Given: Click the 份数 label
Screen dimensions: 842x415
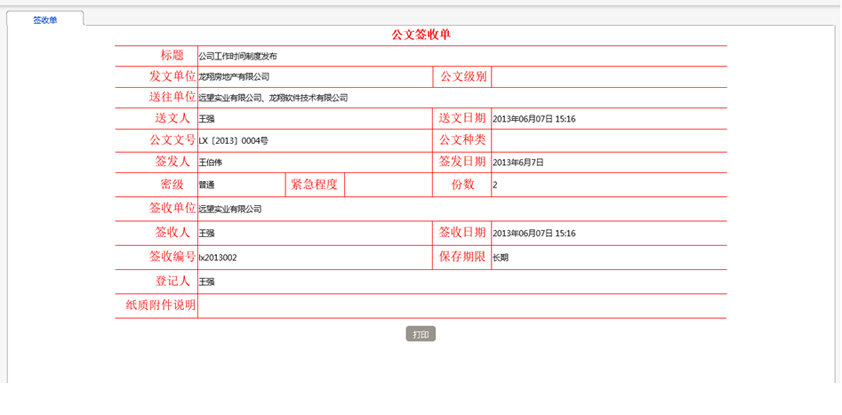Looking at the screenshot, I should (x=462, y=184).
